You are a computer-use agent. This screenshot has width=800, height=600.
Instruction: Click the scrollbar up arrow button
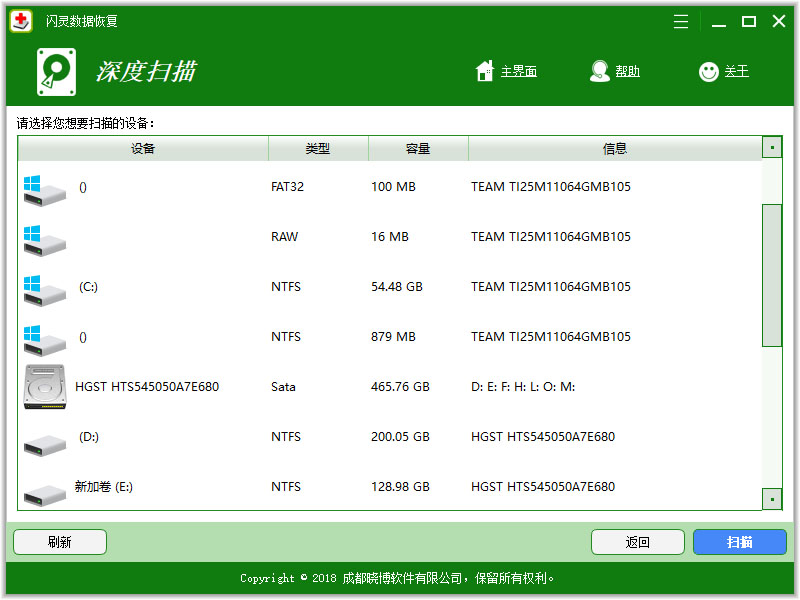pos(772,147)
